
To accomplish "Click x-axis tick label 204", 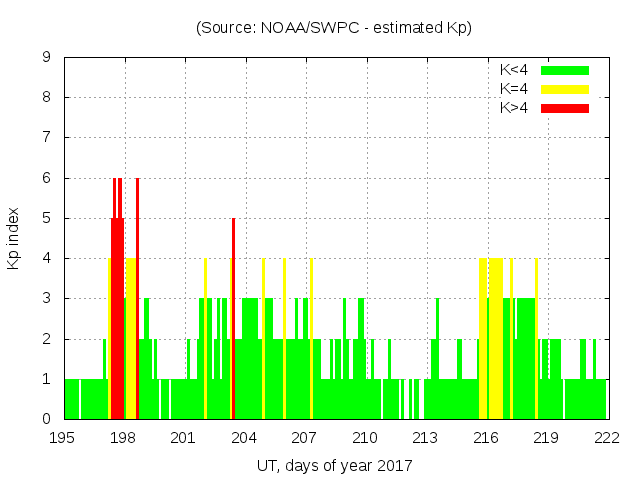I will point(245,437).
